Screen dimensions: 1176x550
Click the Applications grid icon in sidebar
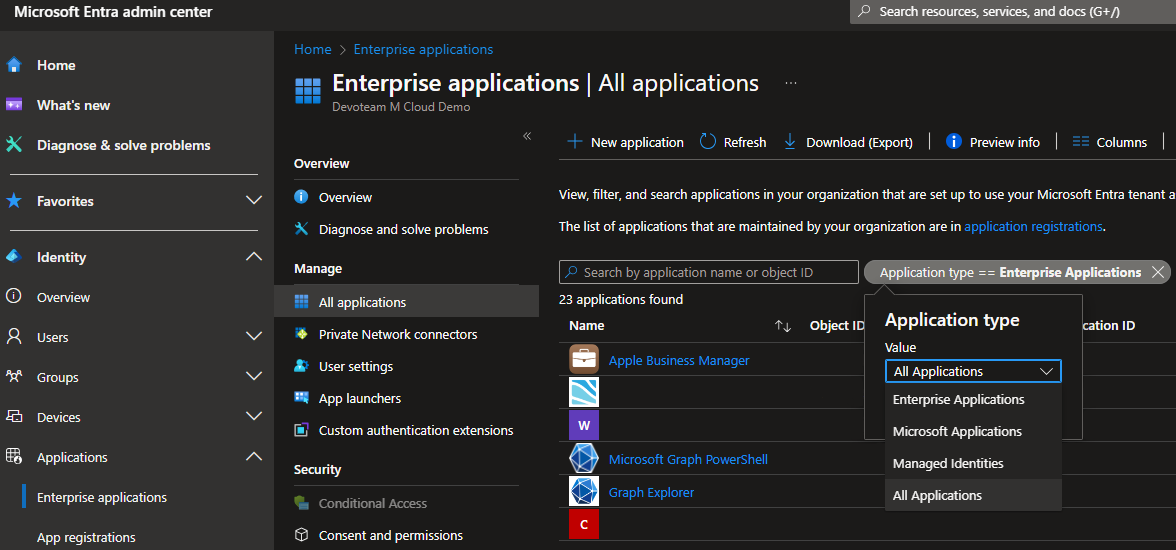pyautogui.click(x=14, y=456)
